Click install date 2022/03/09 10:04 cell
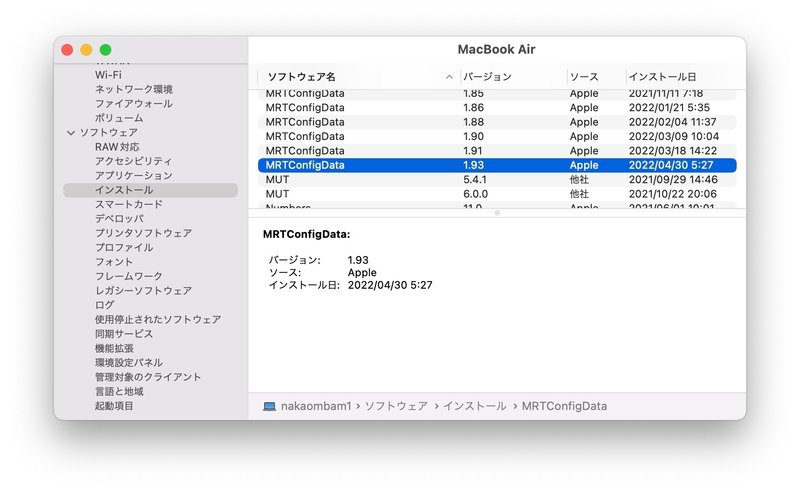The image size is (800, 491). 673,136
